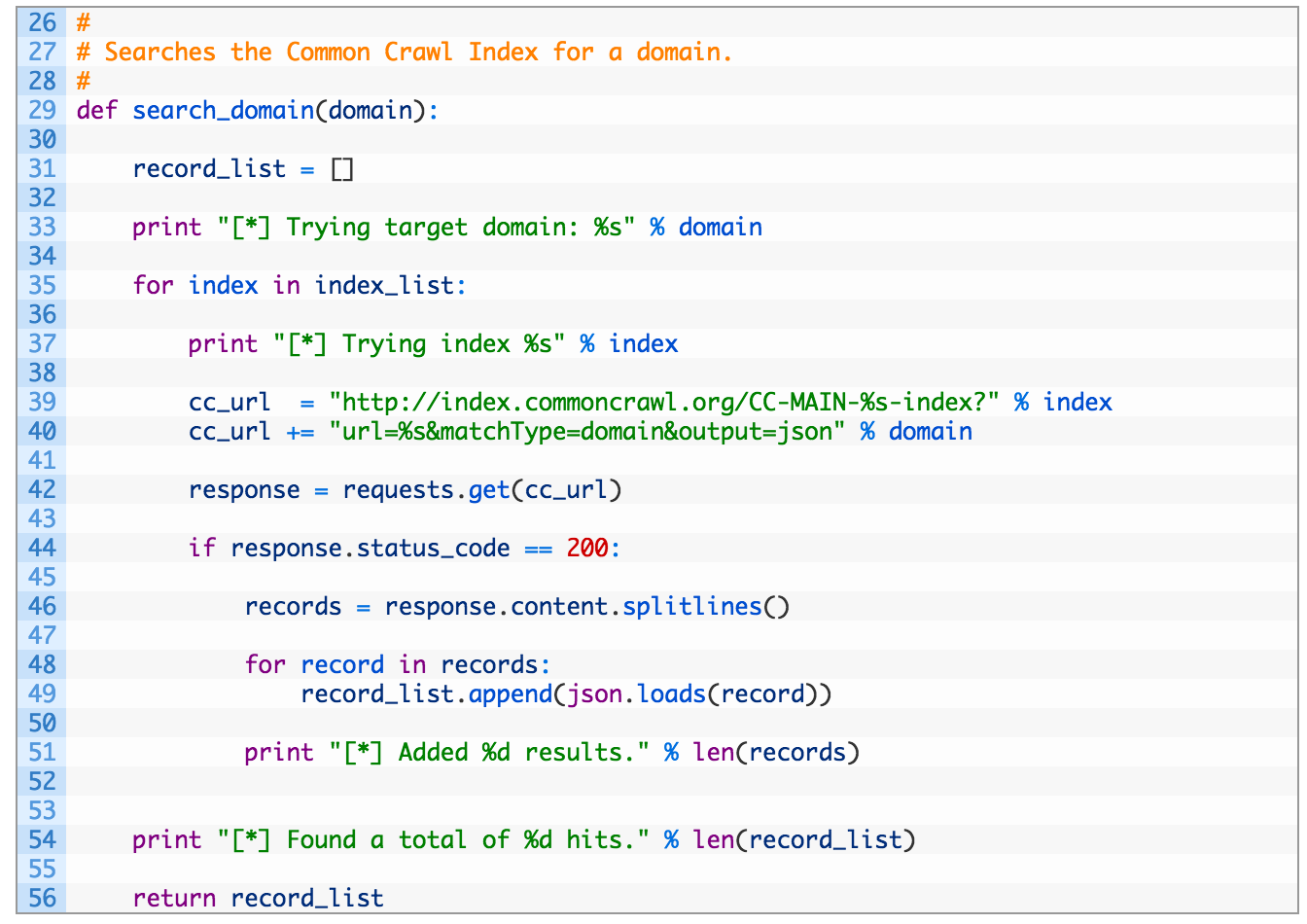Click line number 33 in the gutter
This screenshot has height=924, width=1307.
pyautogui.click(x=42, y=227)
